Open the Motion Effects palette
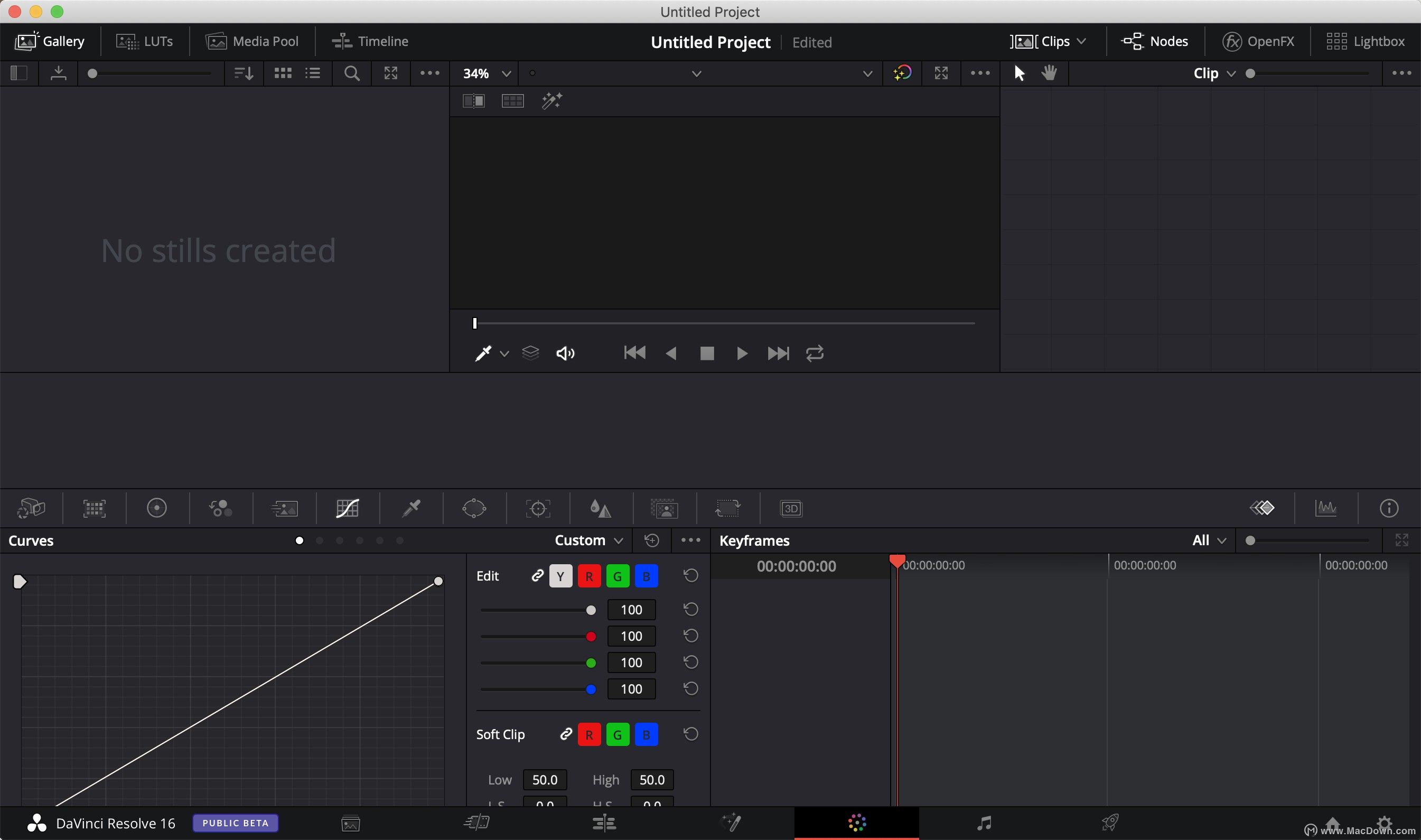Viewport: 1421px width, 840px height. [284, 508]
